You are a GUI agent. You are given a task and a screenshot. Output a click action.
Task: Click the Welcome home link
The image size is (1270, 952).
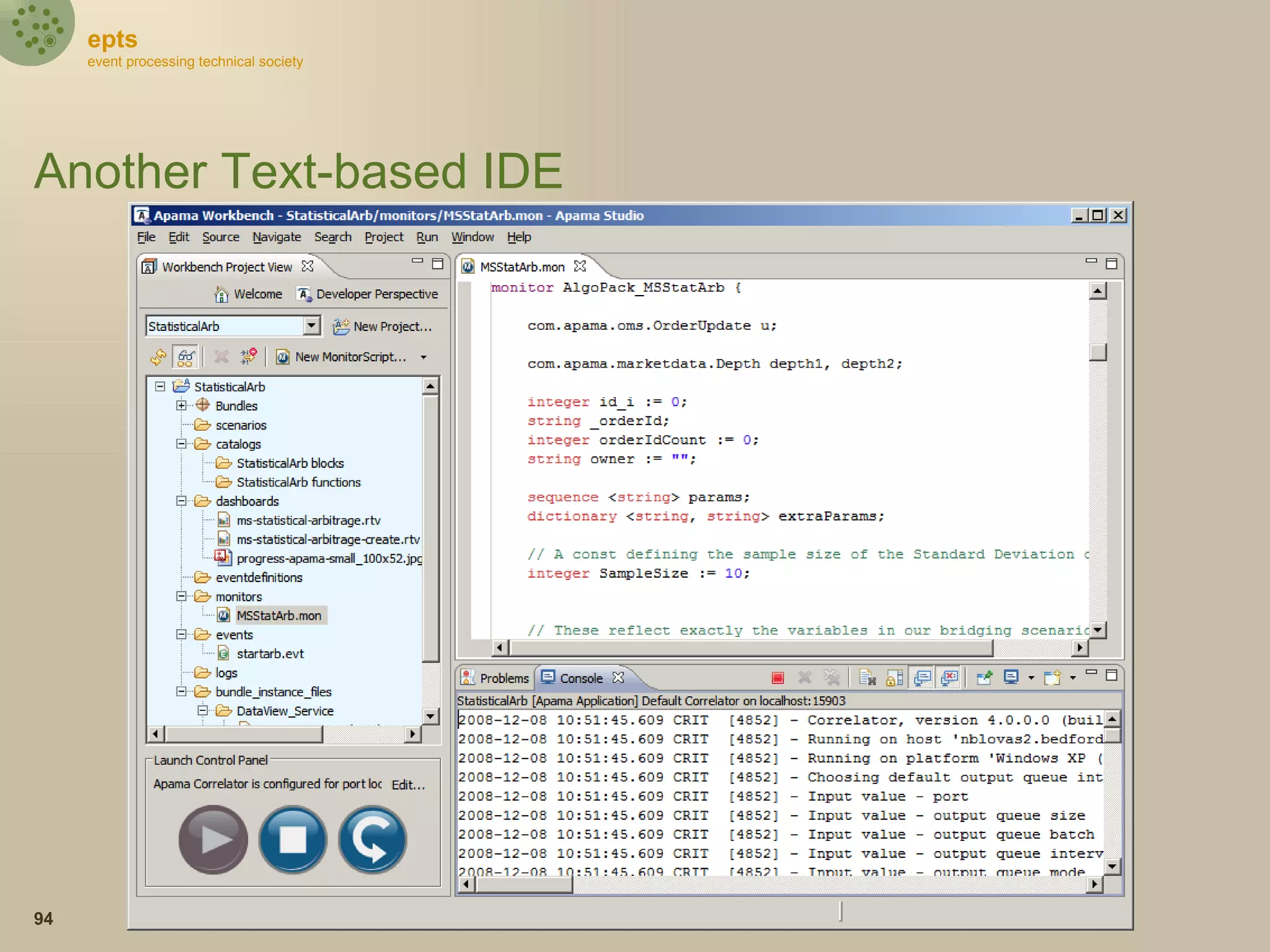[248, 294]
